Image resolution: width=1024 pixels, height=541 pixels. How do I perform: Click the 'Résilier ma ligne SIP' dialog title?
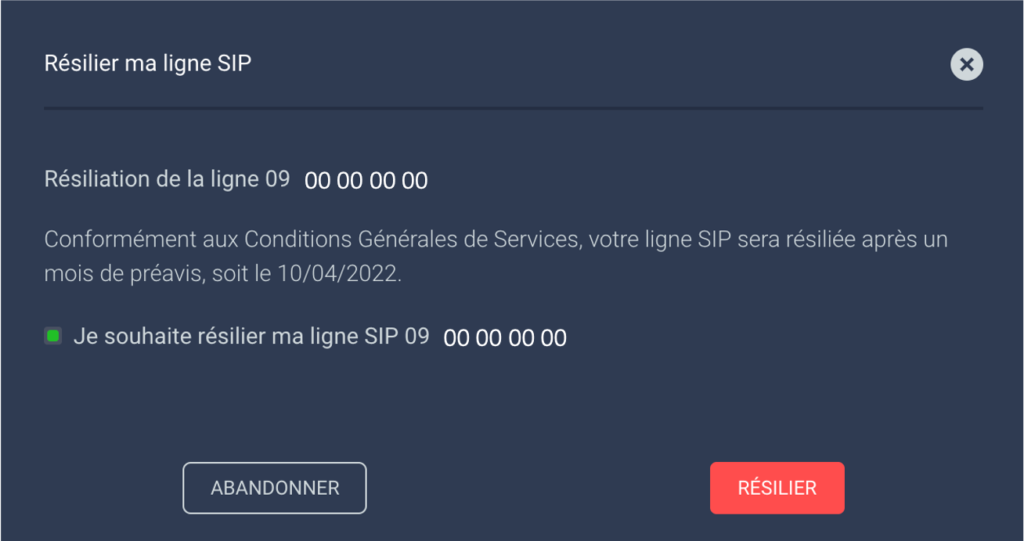tap(147, 64)
